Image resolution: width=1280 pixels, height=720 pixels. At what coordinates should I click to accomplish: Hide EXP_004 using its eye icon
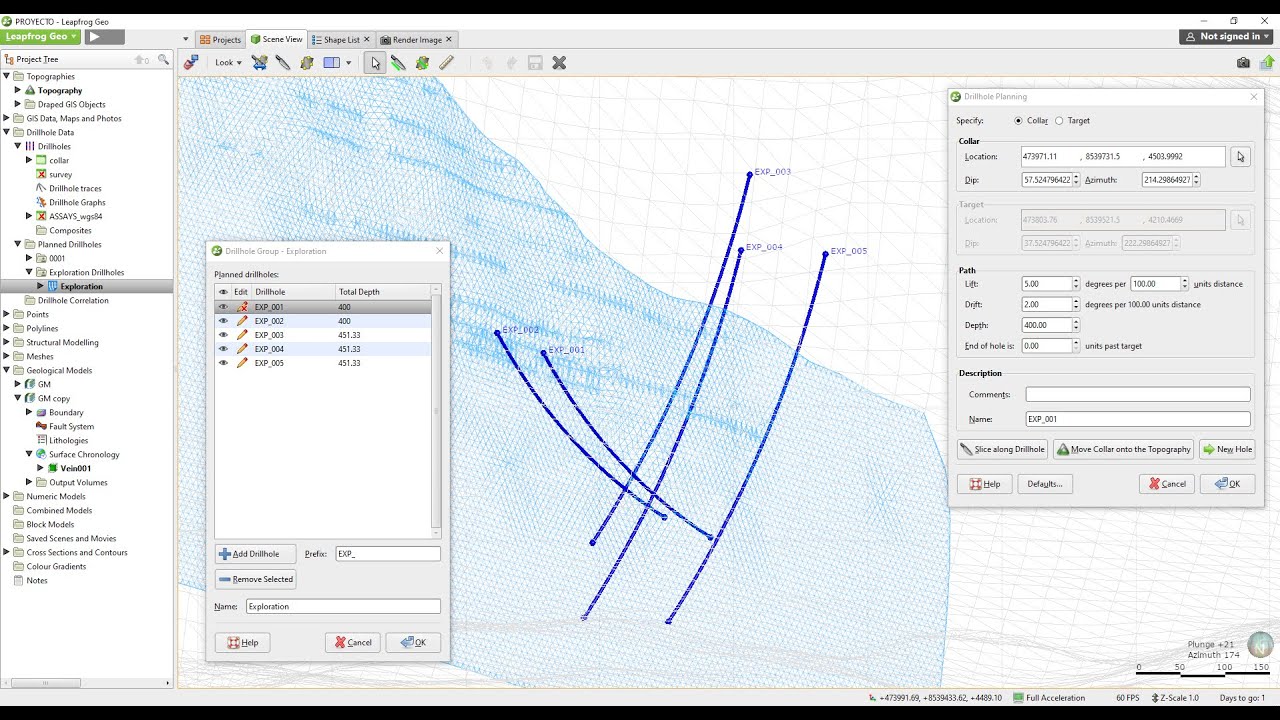click(223, 349)
